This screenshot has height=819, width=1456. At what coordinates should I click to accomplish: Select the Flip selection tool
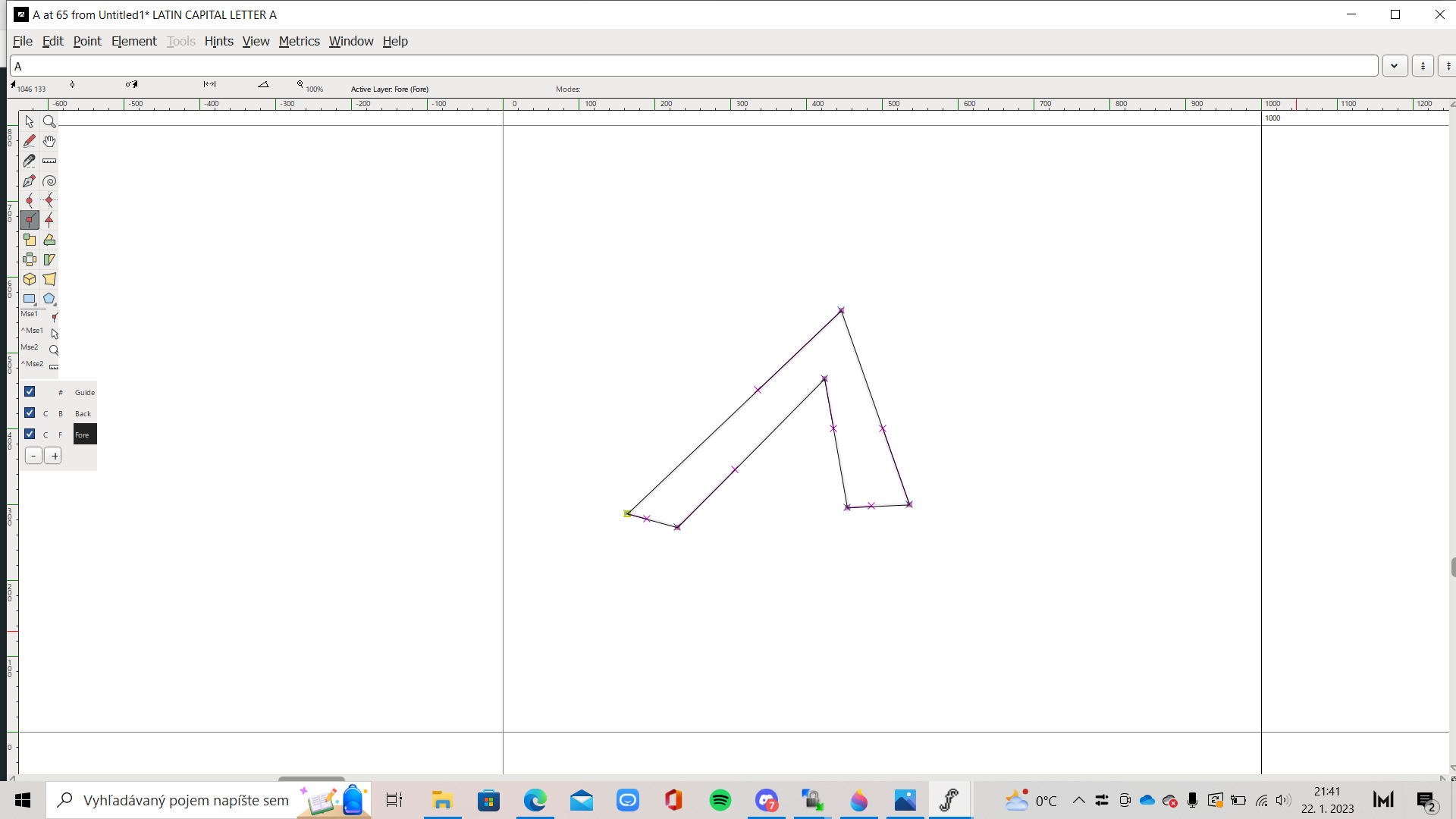(x=29, y=259)
